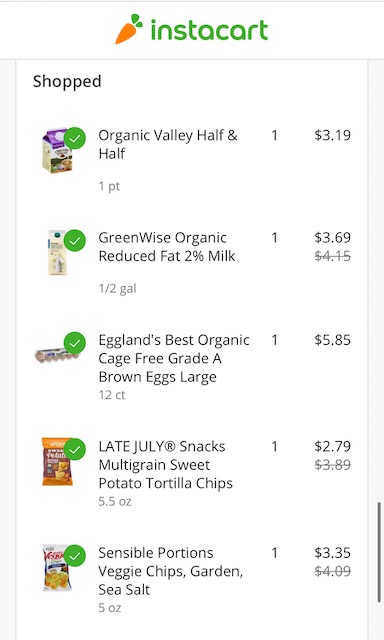Open the GreenWise milk carton thumbnail
The height and width of the screenshot is (640, 384).
(58, 253)
